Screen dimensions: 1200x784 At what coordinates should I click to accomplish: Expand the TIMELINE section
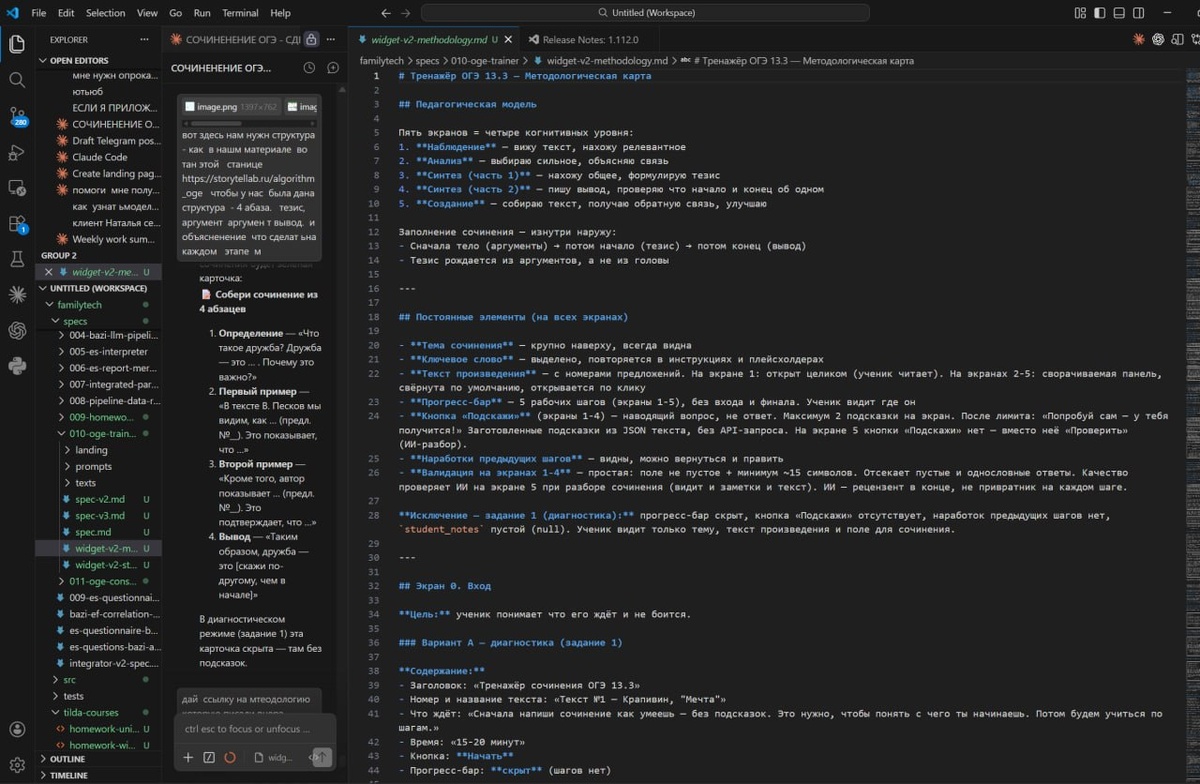pos(98,775)
